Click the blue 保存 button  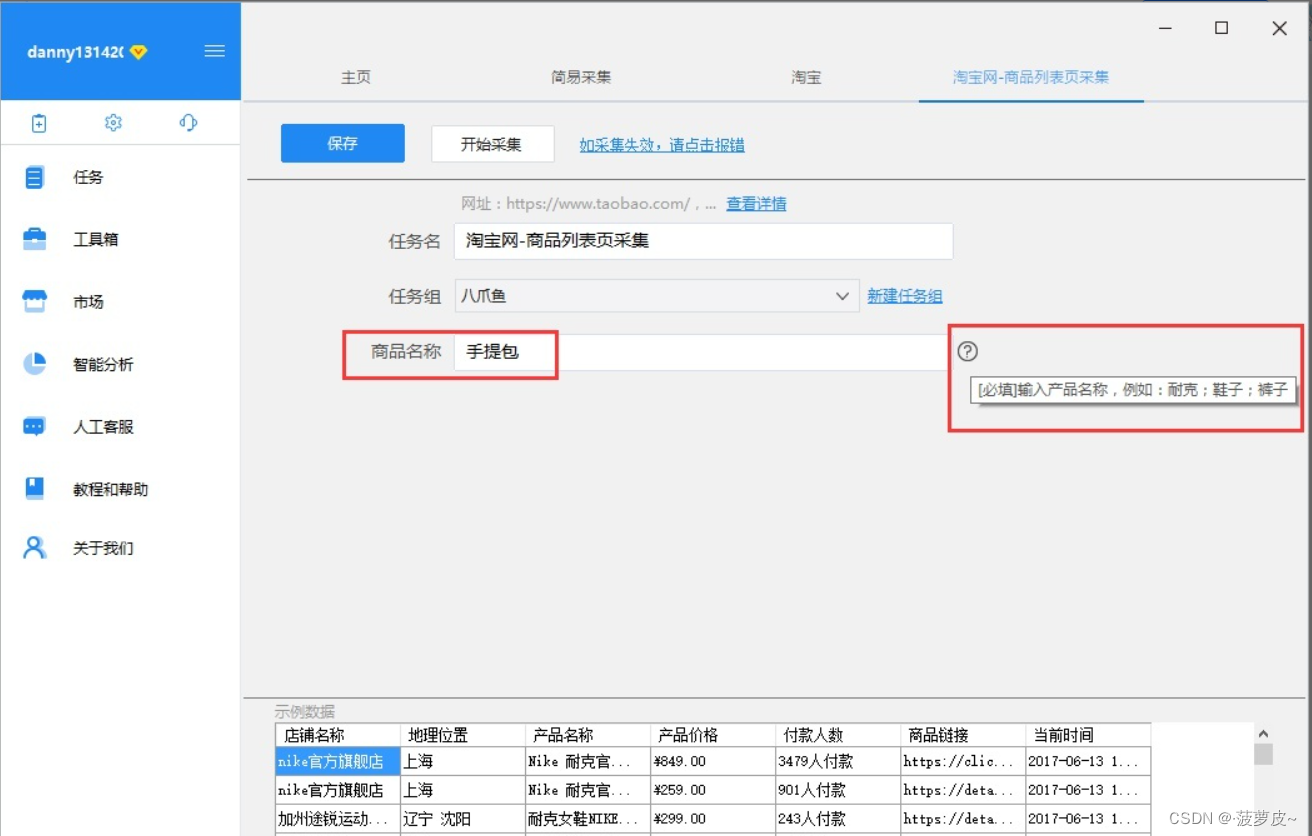point(343,143)
